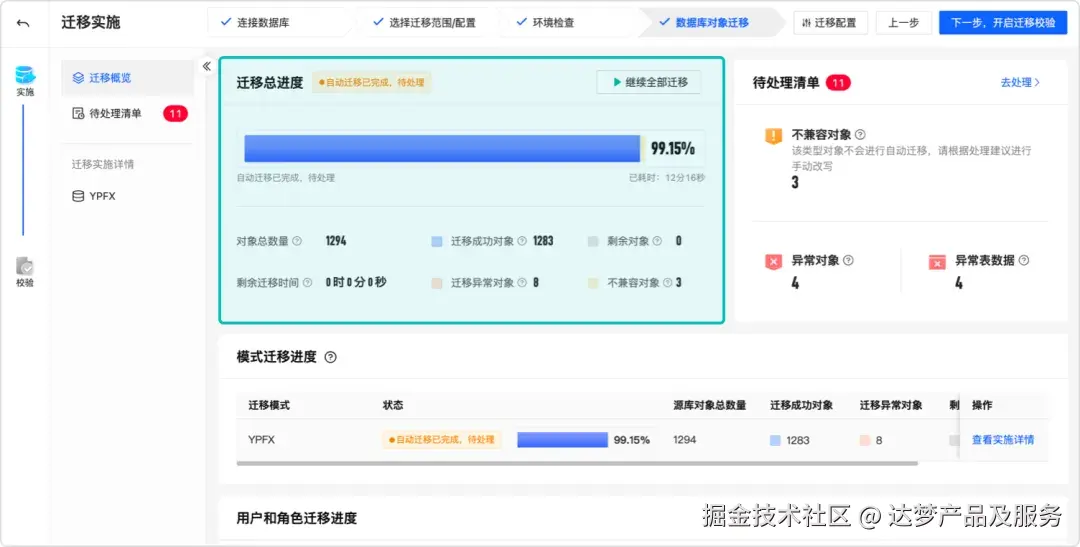Click the orange 不兼容对象 warning icon
Screen dimensions: 1080x547
click(x=773, y=136)
